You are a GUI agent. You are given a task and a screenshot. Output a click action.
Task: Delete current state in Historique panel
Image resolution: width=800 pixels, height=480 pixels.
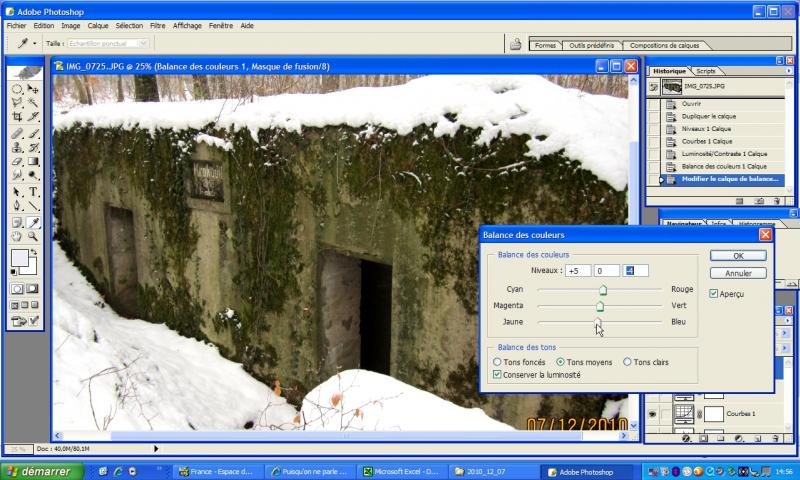[777, 201]
